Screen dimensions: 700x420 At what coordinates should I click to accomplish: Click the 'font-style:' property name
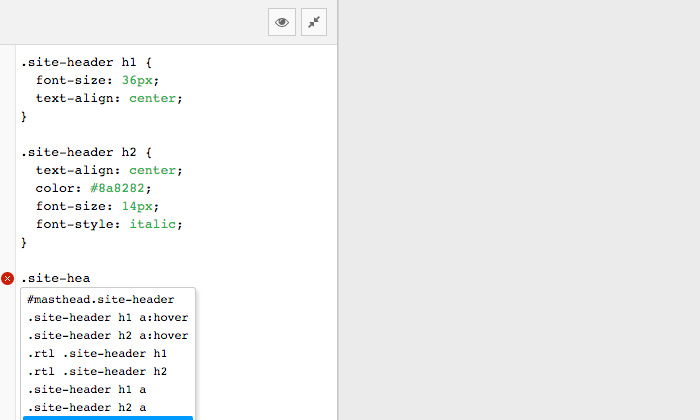click(78, 224)
